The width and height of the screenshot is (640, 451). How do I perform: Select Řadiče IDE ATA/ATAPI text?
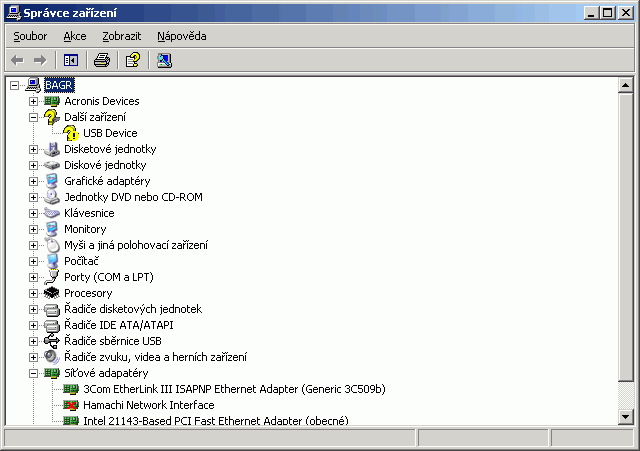(118, 325)
